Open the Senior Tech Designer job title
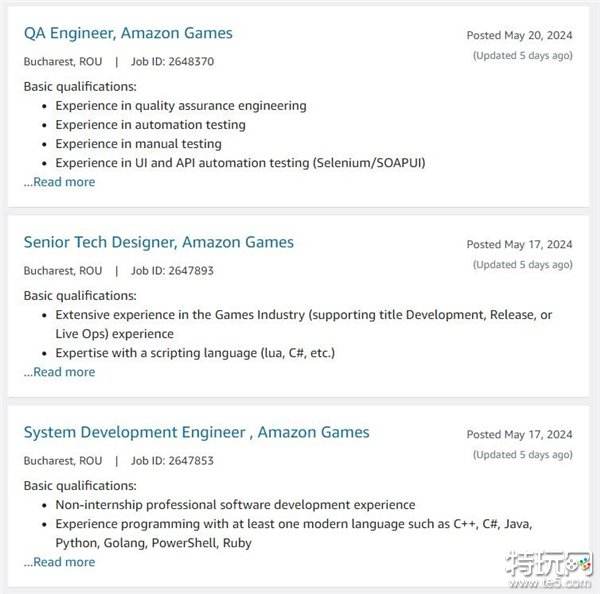The height and width of the screenshot is (594, 600). point(159,242)
